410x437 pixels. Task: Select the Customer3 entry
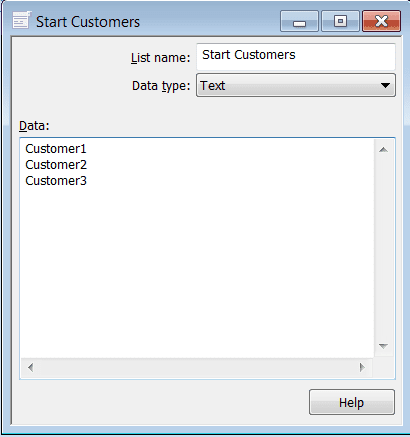(56, 181)
